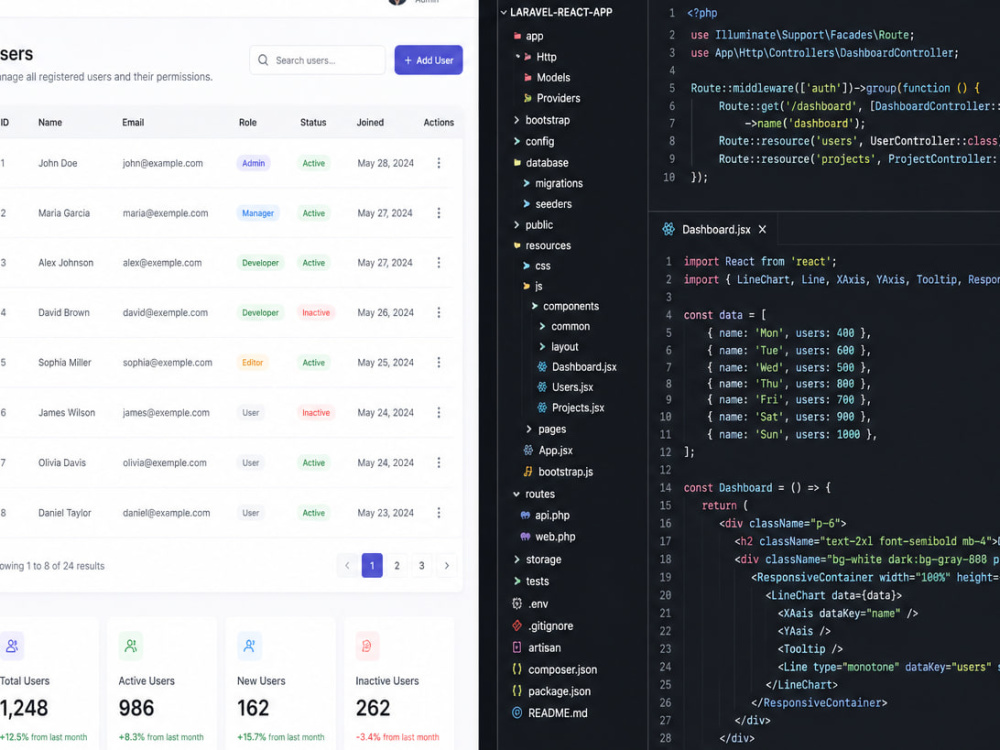Viewport: 1000px width, 750px height.
Task: Open README.md file
Action: click(x=550, y=713)
